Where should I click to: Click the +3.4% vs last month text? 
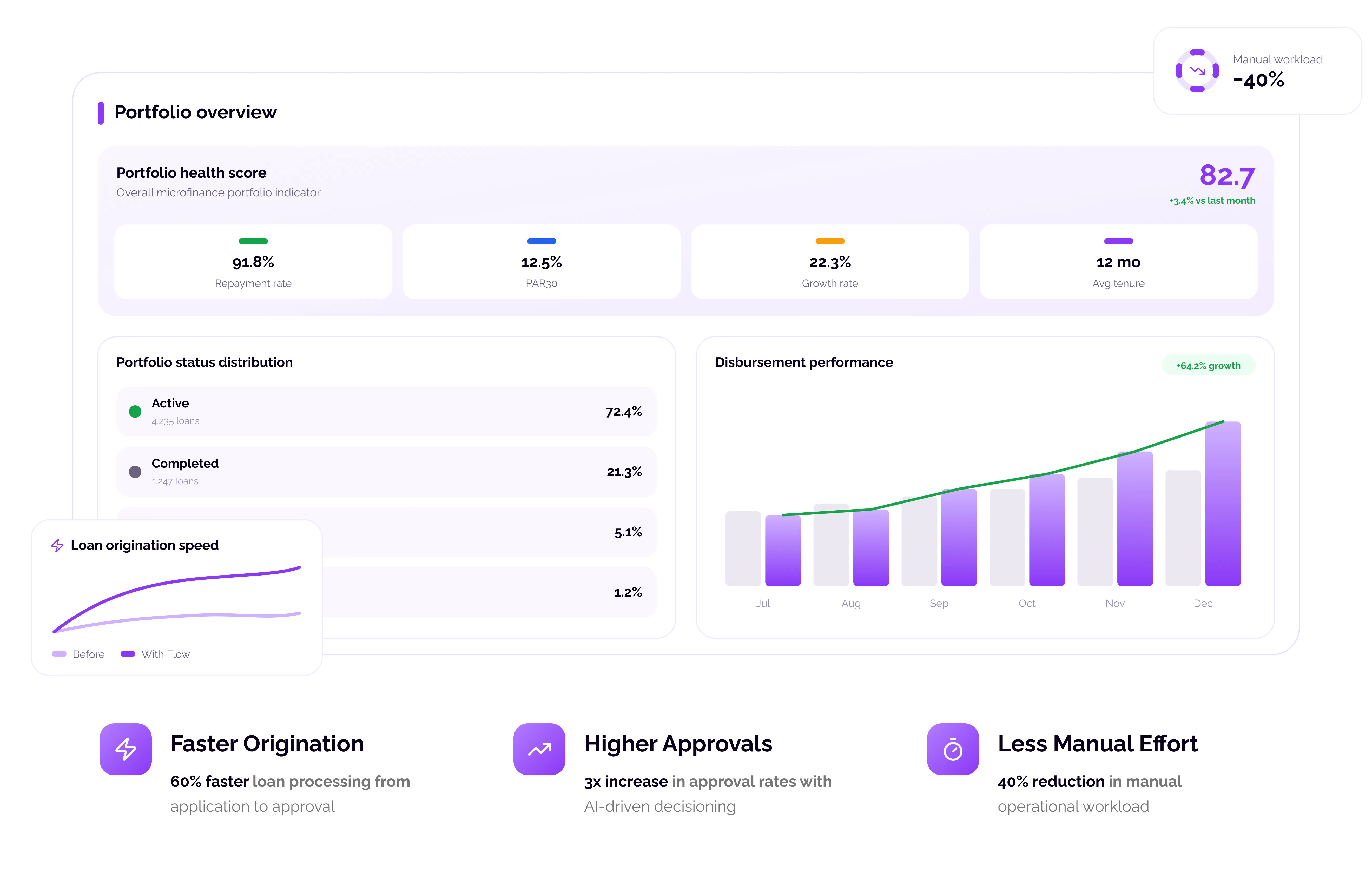tap(1212, 201)
